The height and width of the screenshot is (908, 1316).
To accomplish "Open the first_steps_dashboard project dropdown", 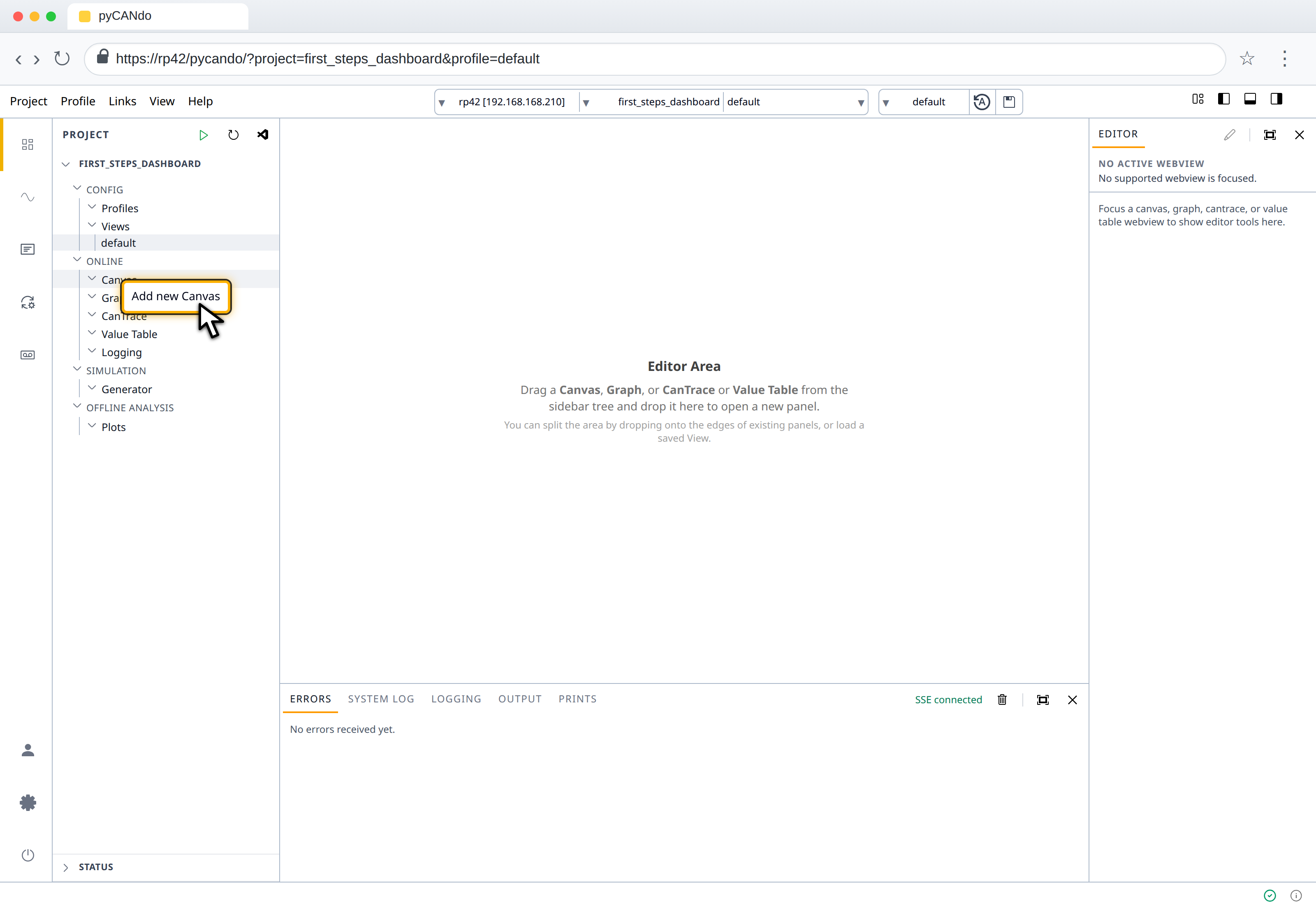I will 651,102.
